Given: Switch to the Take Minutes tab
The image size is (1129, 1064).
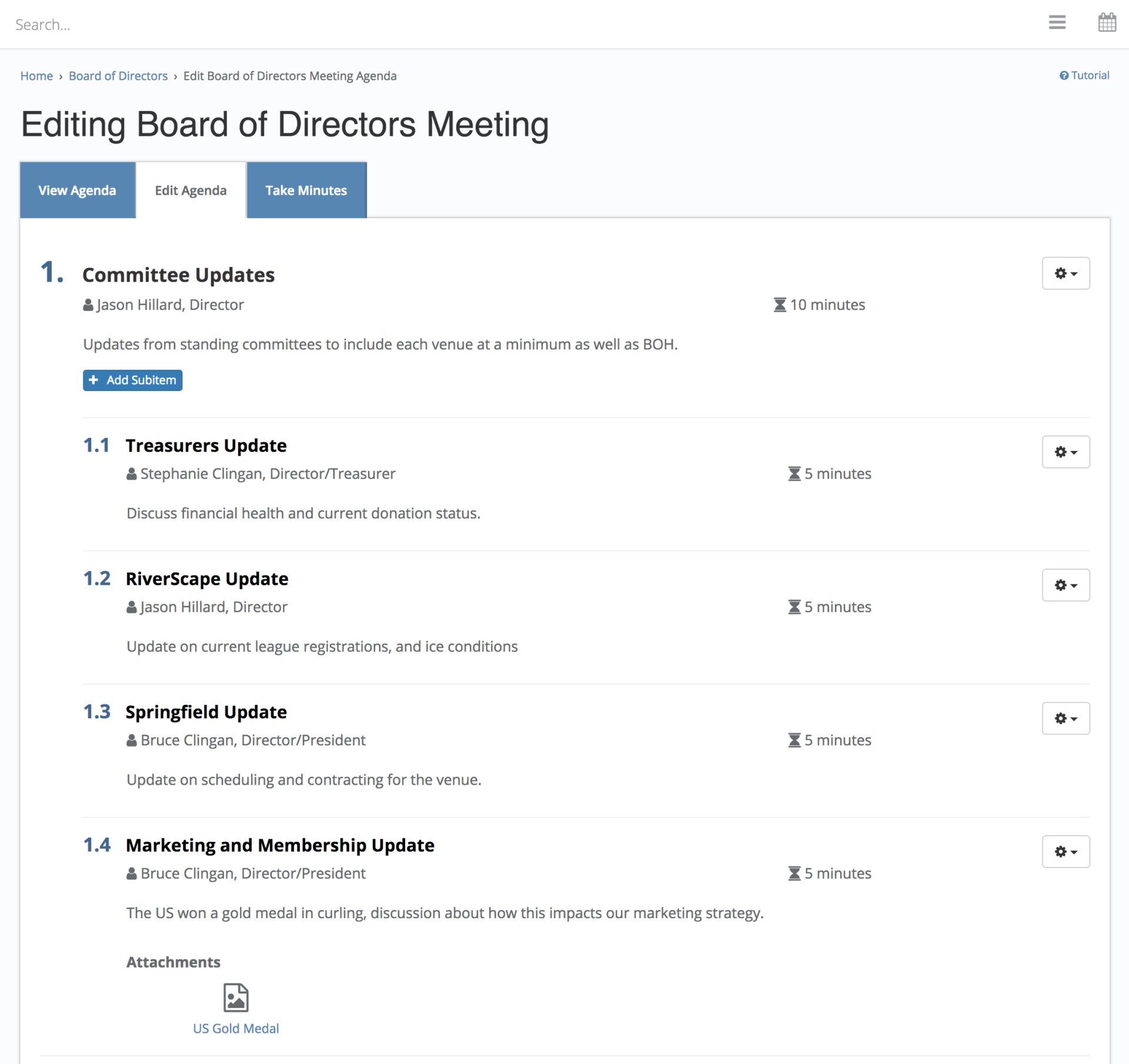Looking at the screenshot, I should tap(306, 190).
